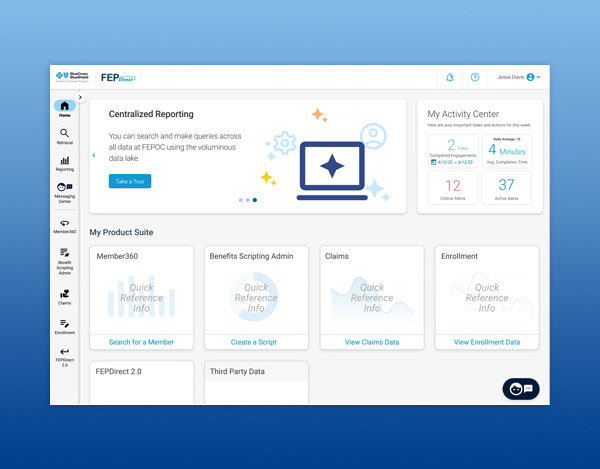This screenshot has height=469, width=600.
Task: Click the My Activity Center heading
Action: [463, 114]
